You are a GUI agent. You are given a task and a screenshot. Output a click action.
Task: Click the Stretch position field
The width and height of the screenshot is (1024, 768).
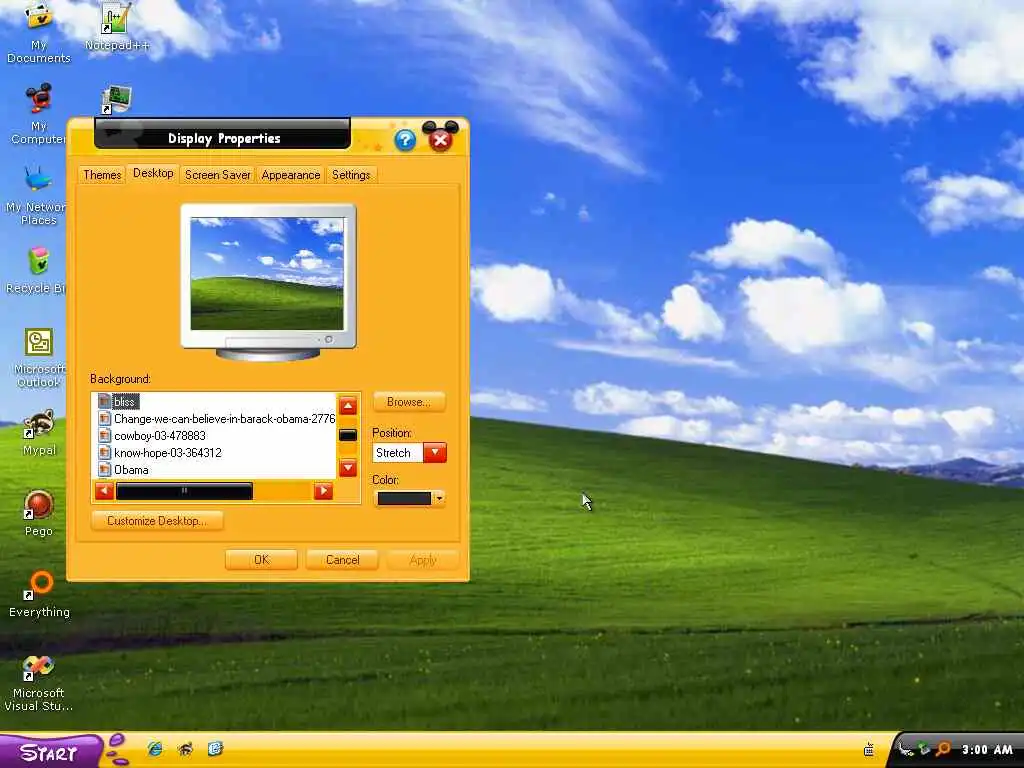tap(398, 453)
